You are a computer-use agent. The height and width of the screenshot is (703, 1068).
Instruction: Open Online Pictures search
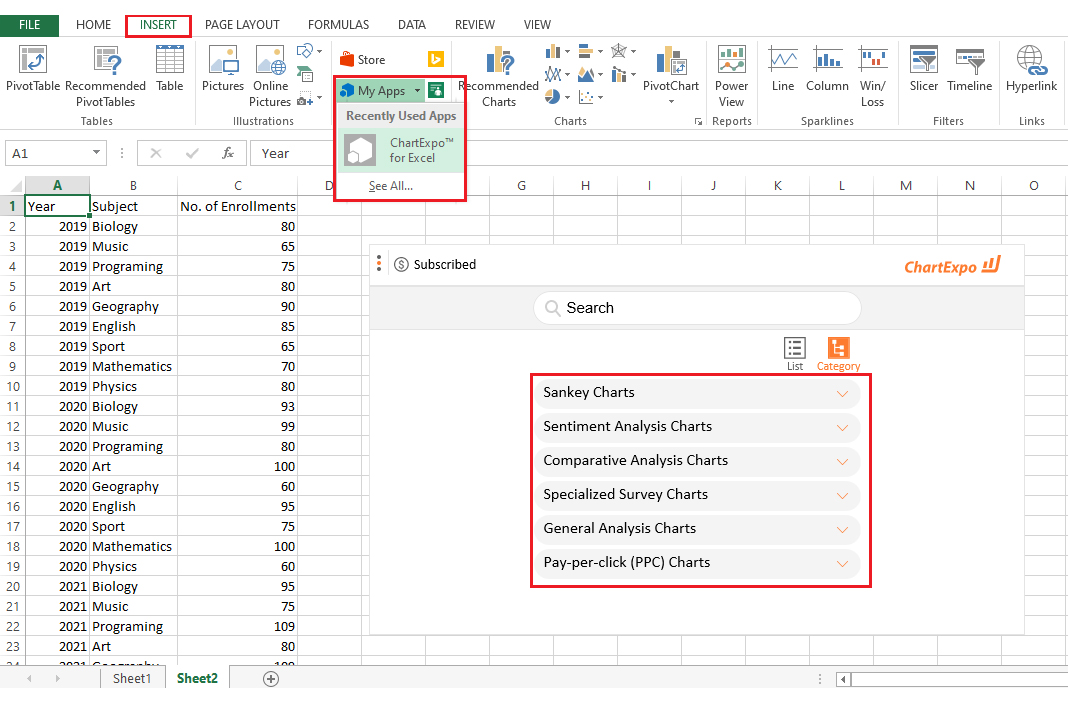(x=270, y=76)
